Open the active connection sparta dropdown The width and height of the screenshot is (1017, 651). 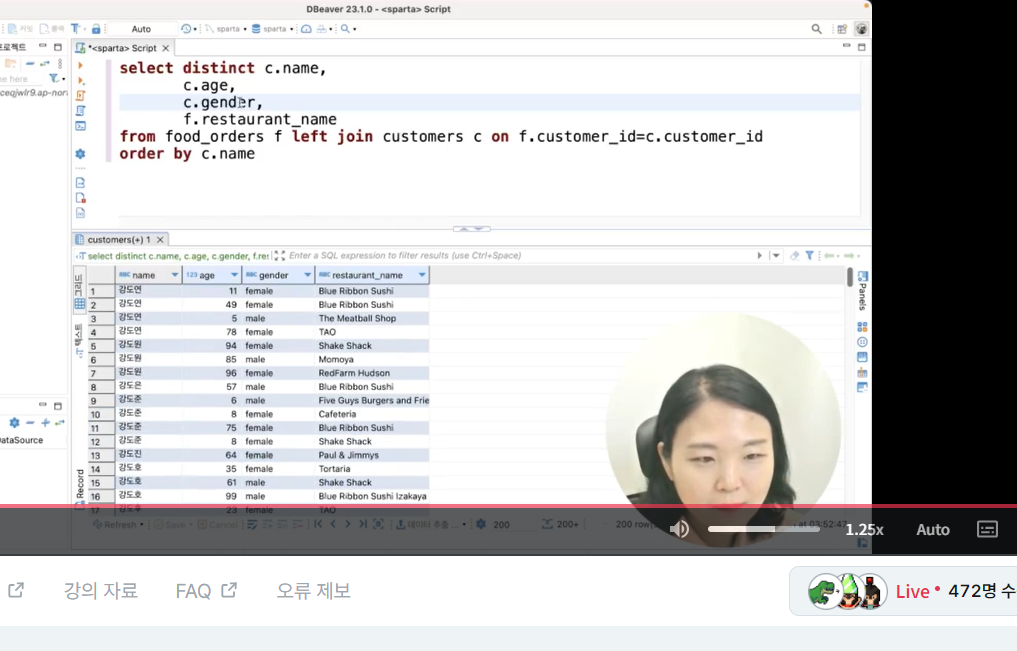(226, 29)
